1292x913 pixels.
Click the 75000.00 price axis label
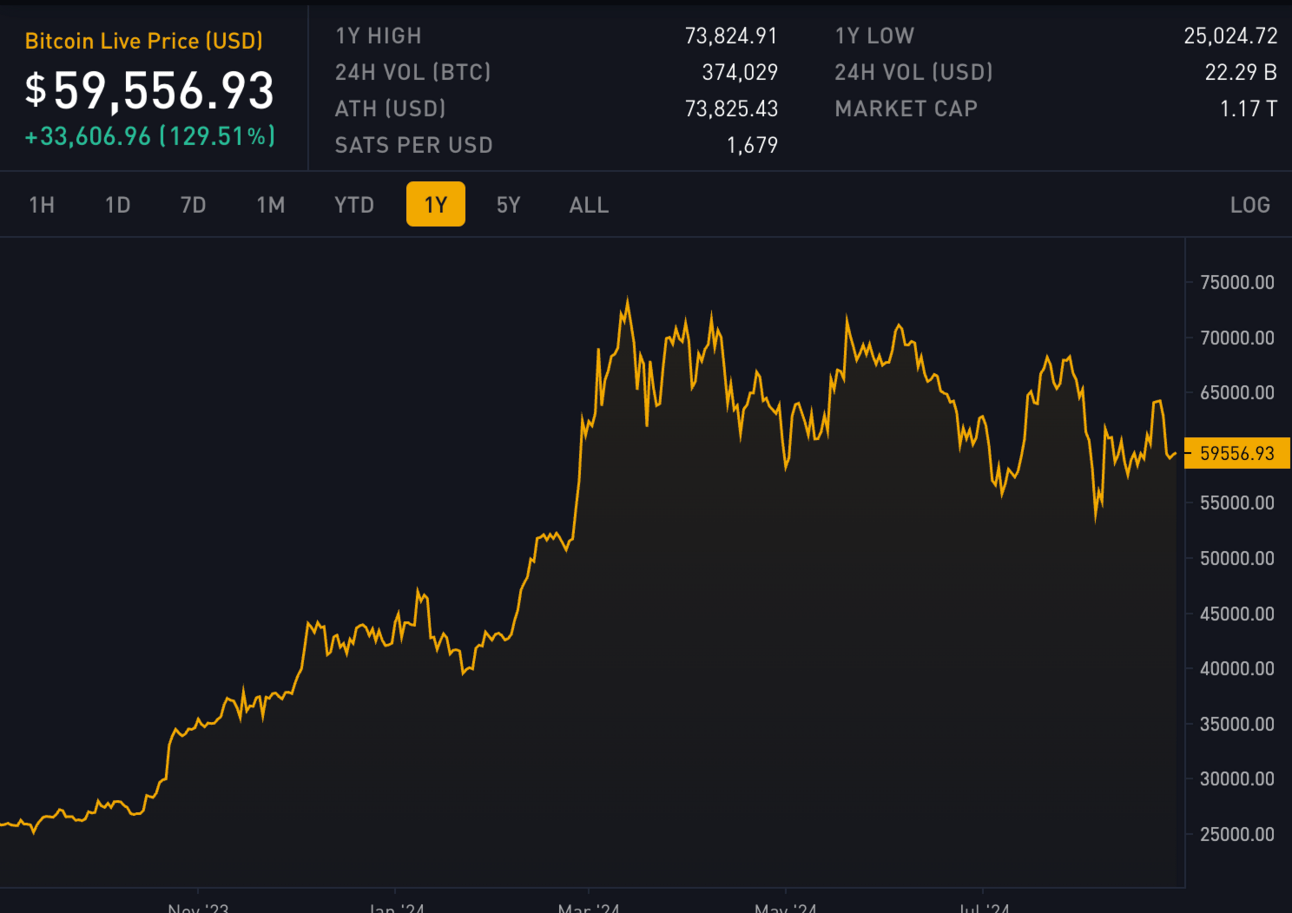1237,282
